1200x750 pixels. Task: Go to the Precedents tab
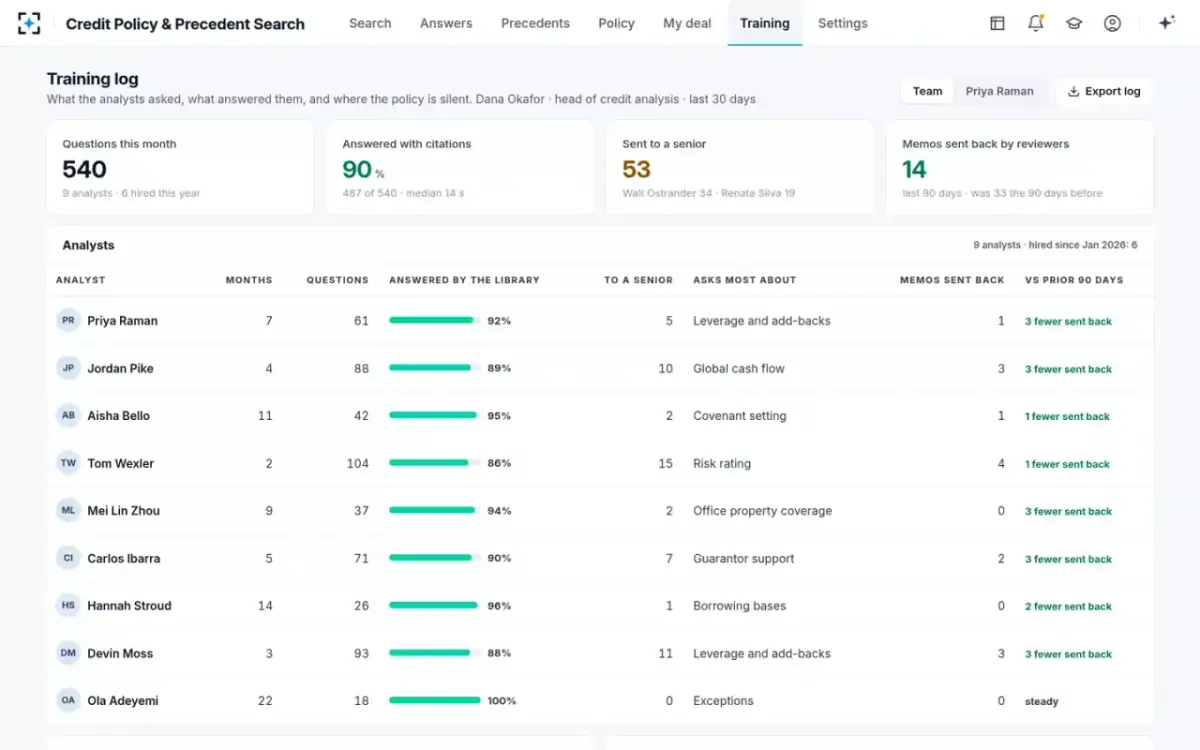[535, 23]
